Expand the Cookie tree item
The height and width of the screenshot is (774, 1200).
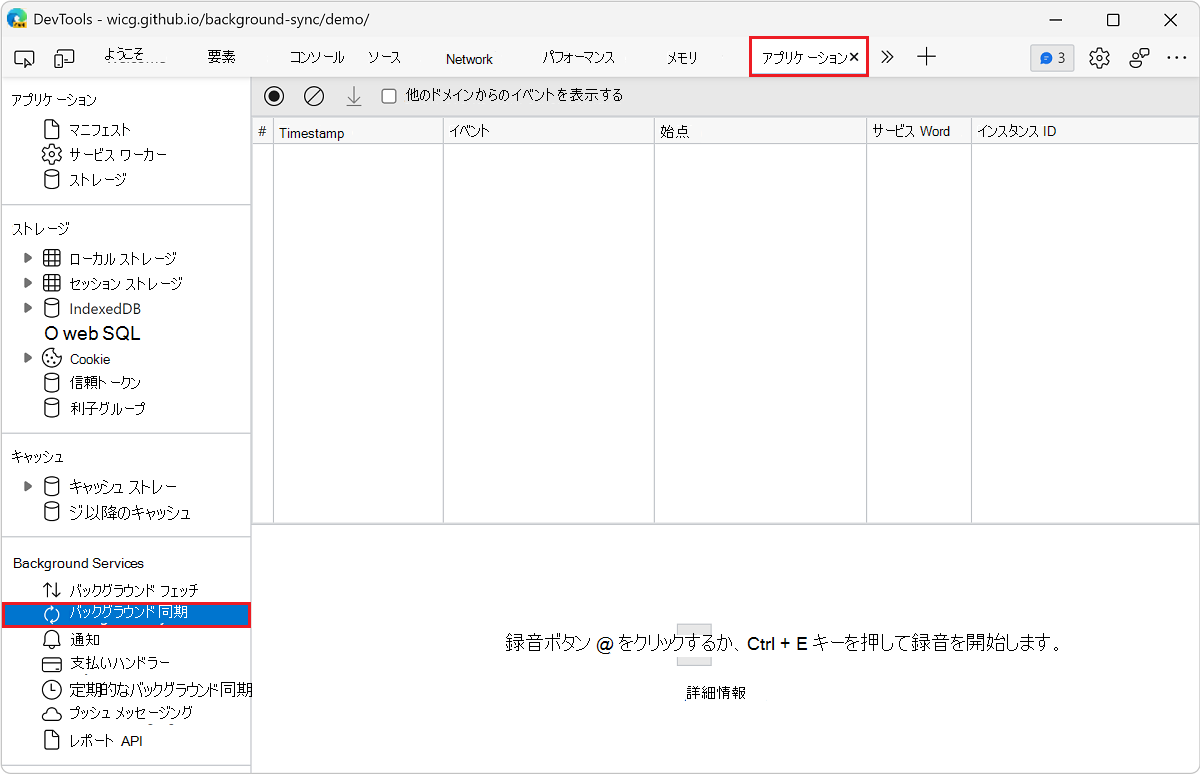point(28,358)
